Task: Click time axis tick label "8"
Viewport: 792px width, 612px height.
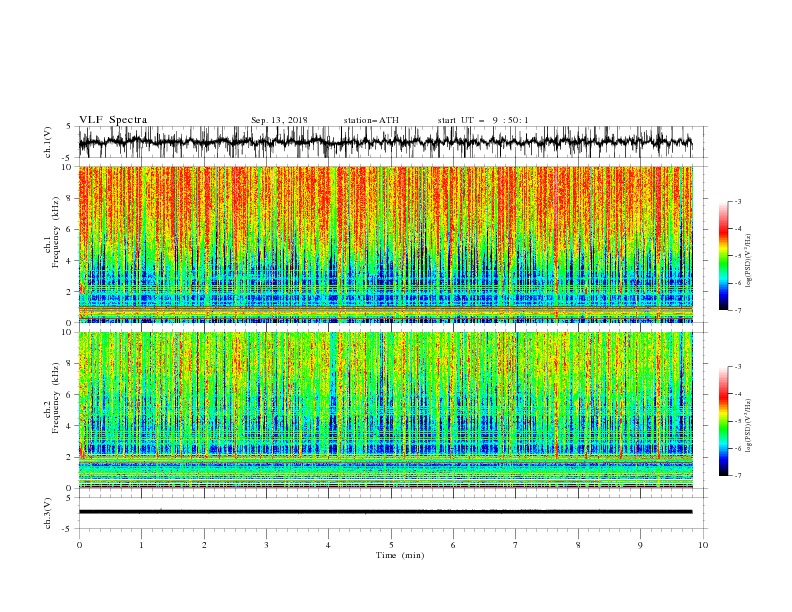Action: [578, 545]
